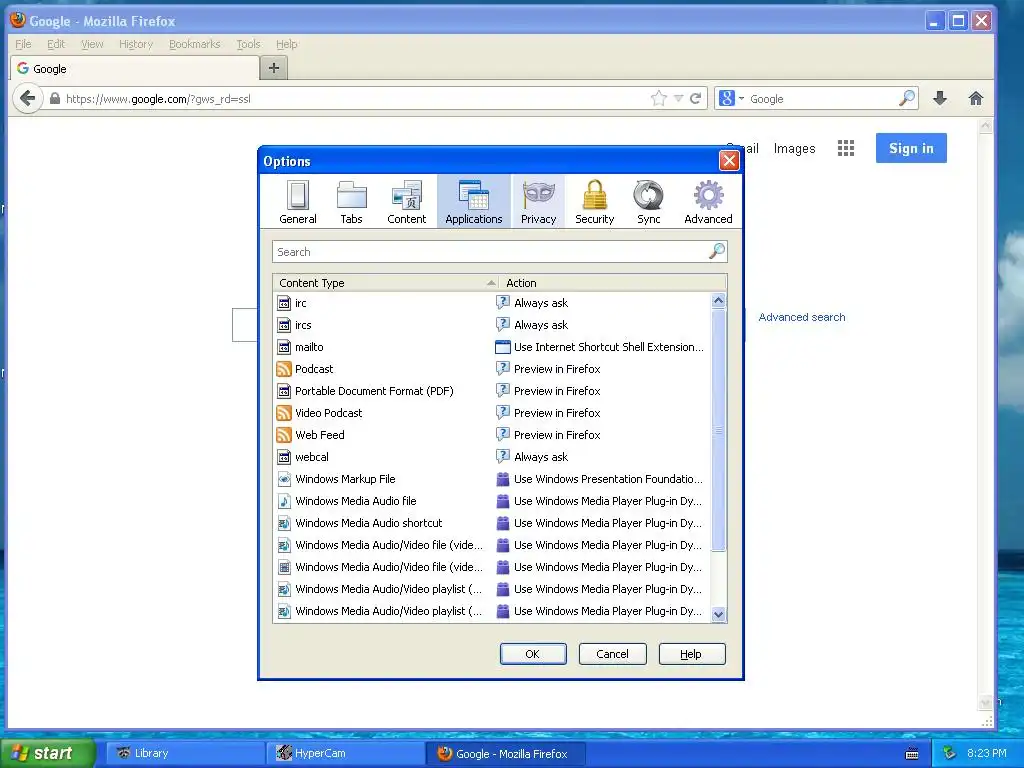Click the Help button in Options
Viewport: 1024px width, 768px height.
click(x=692, y=654)
